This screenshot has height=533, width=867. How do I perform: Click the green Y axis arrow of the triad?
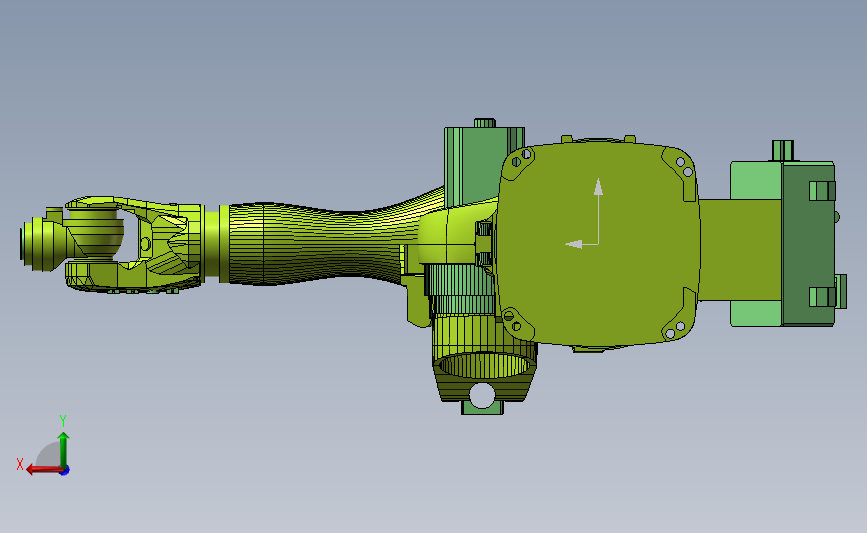coord(64,450)
